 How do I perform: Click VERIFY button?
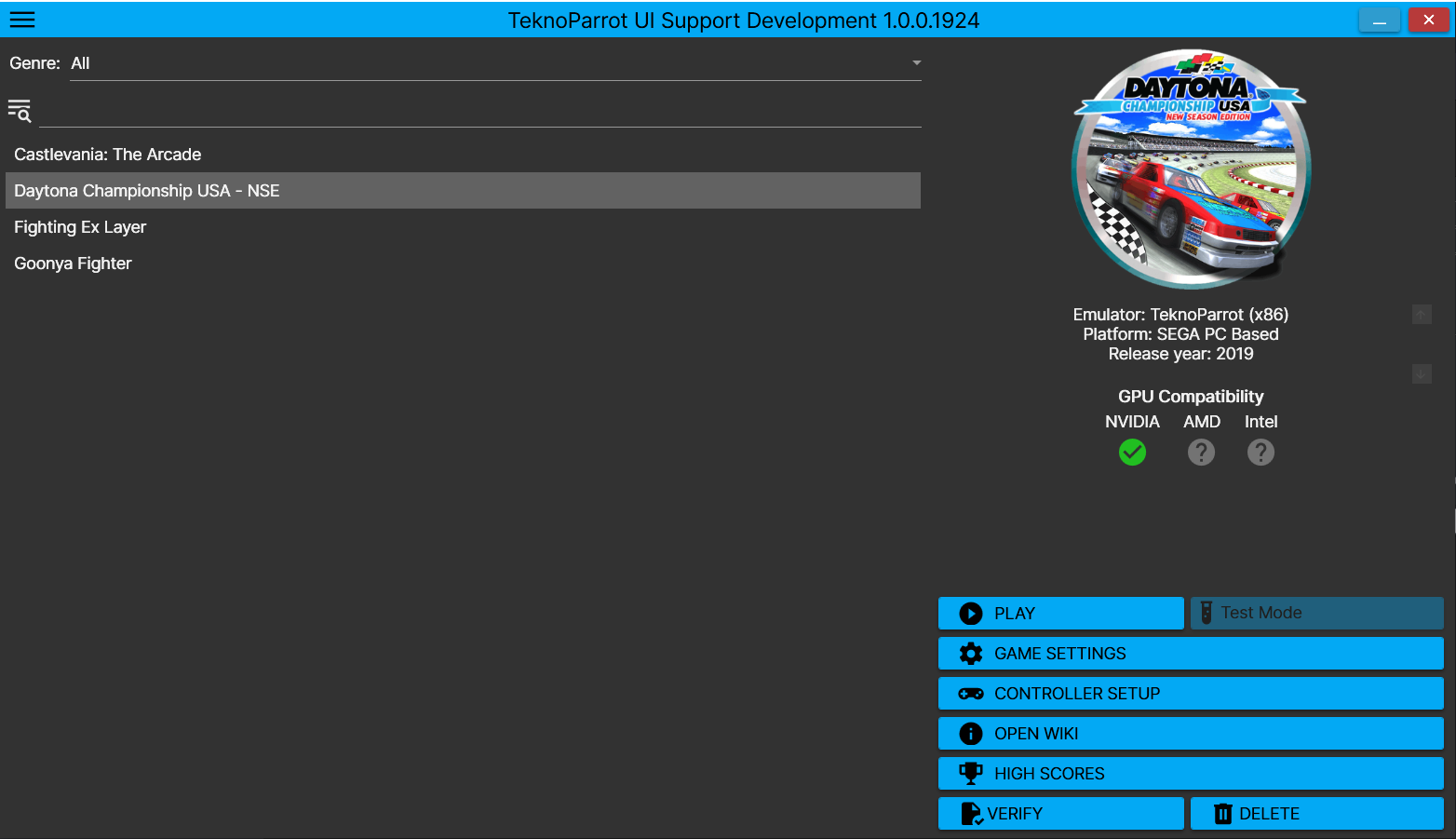(1061, 814)
